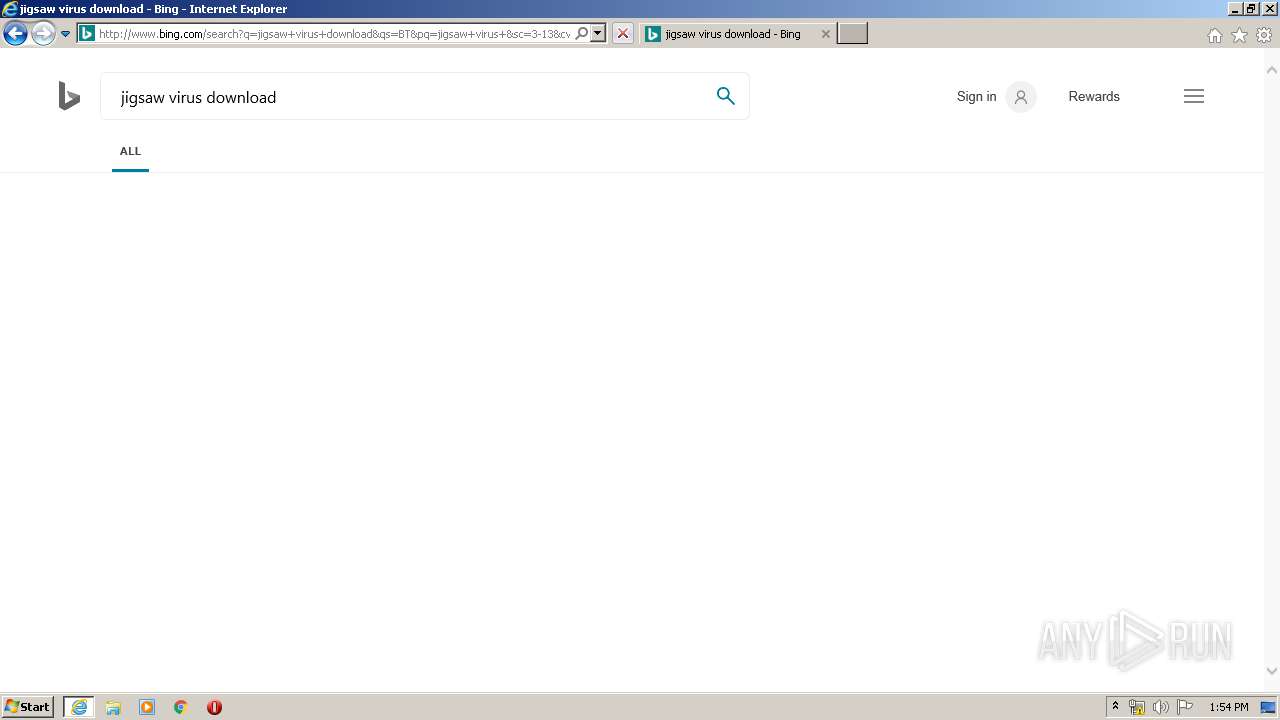Show hidden system tray icons
The width and height of the screenshot is (1280, 720).
point(1115,707)
